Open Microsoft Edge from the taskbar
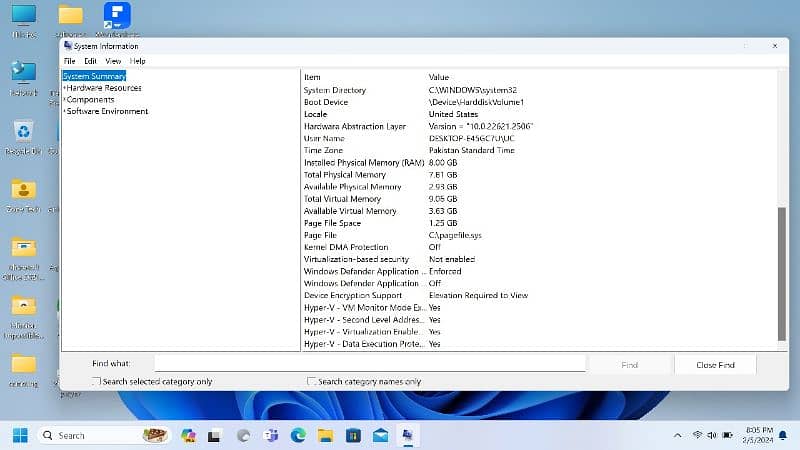800x450 pixels. (298, 435)
